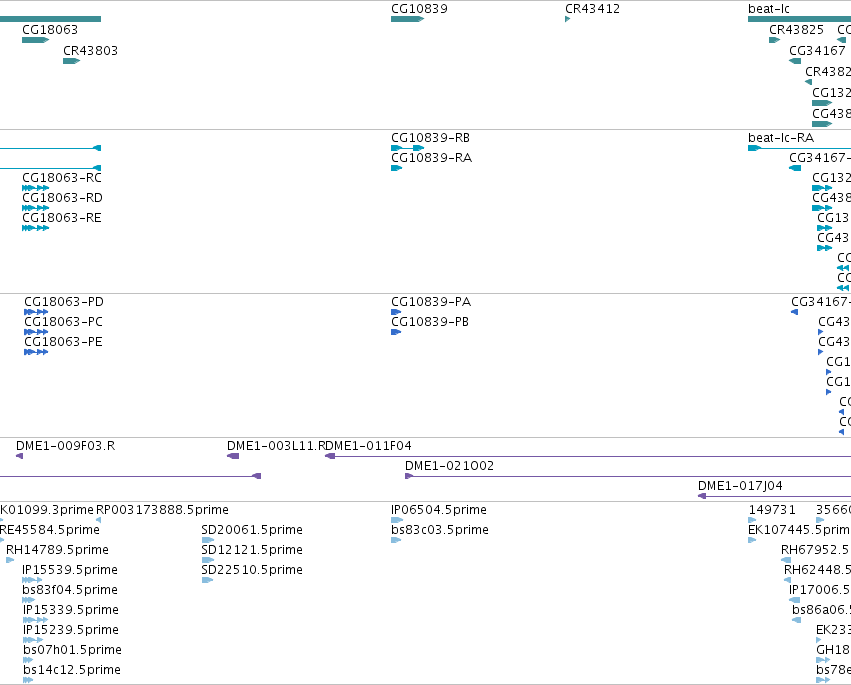Screen dimensions: 851x685
Task: Click the DME1-011F04 label
Action: [x=369, y=446]
